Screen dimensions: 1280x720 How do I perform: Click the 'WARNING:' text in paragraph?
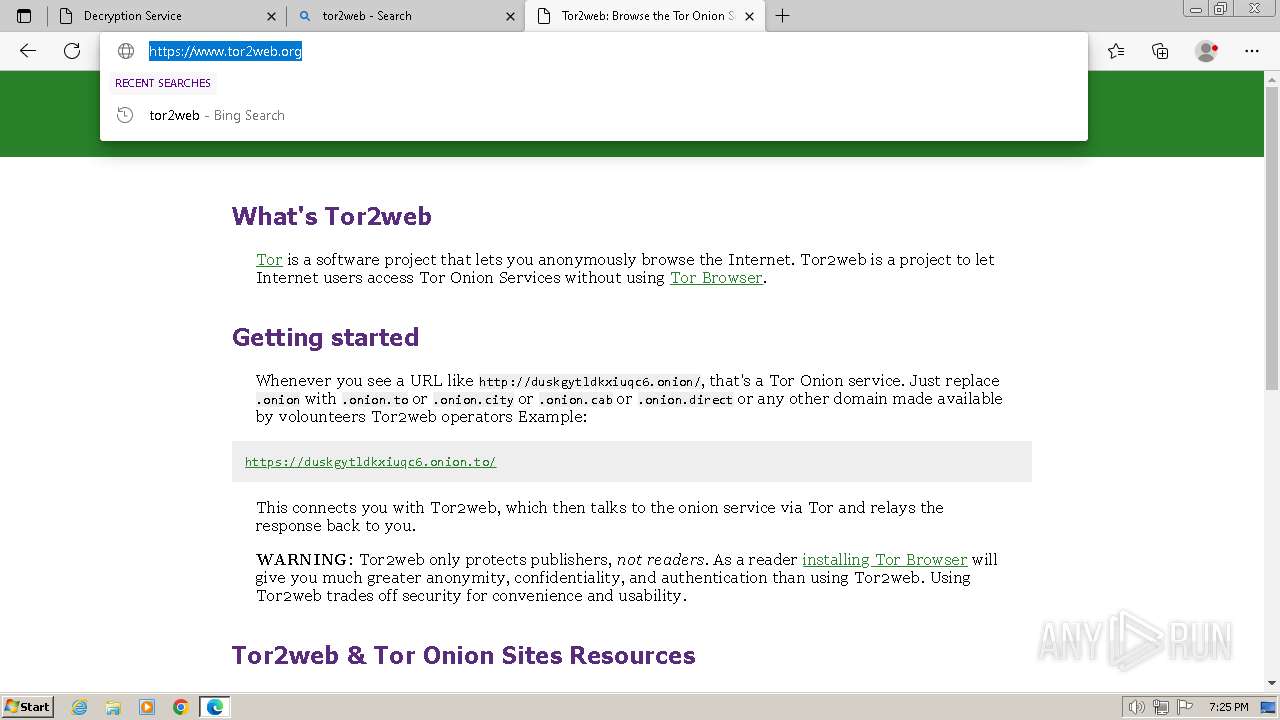304,560
